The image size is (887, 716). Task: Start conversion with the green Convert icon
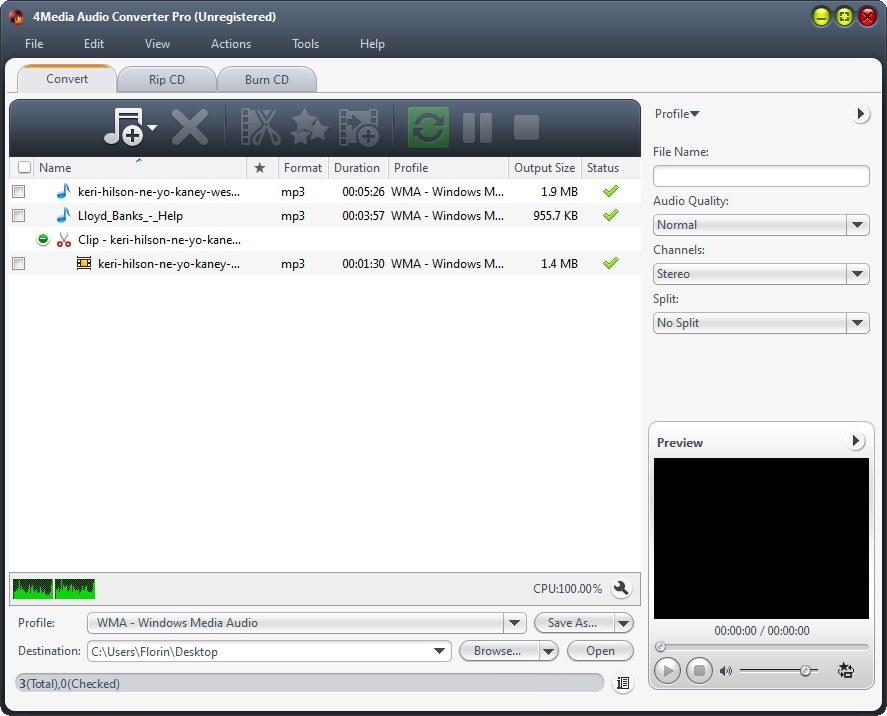coord(429,127)
